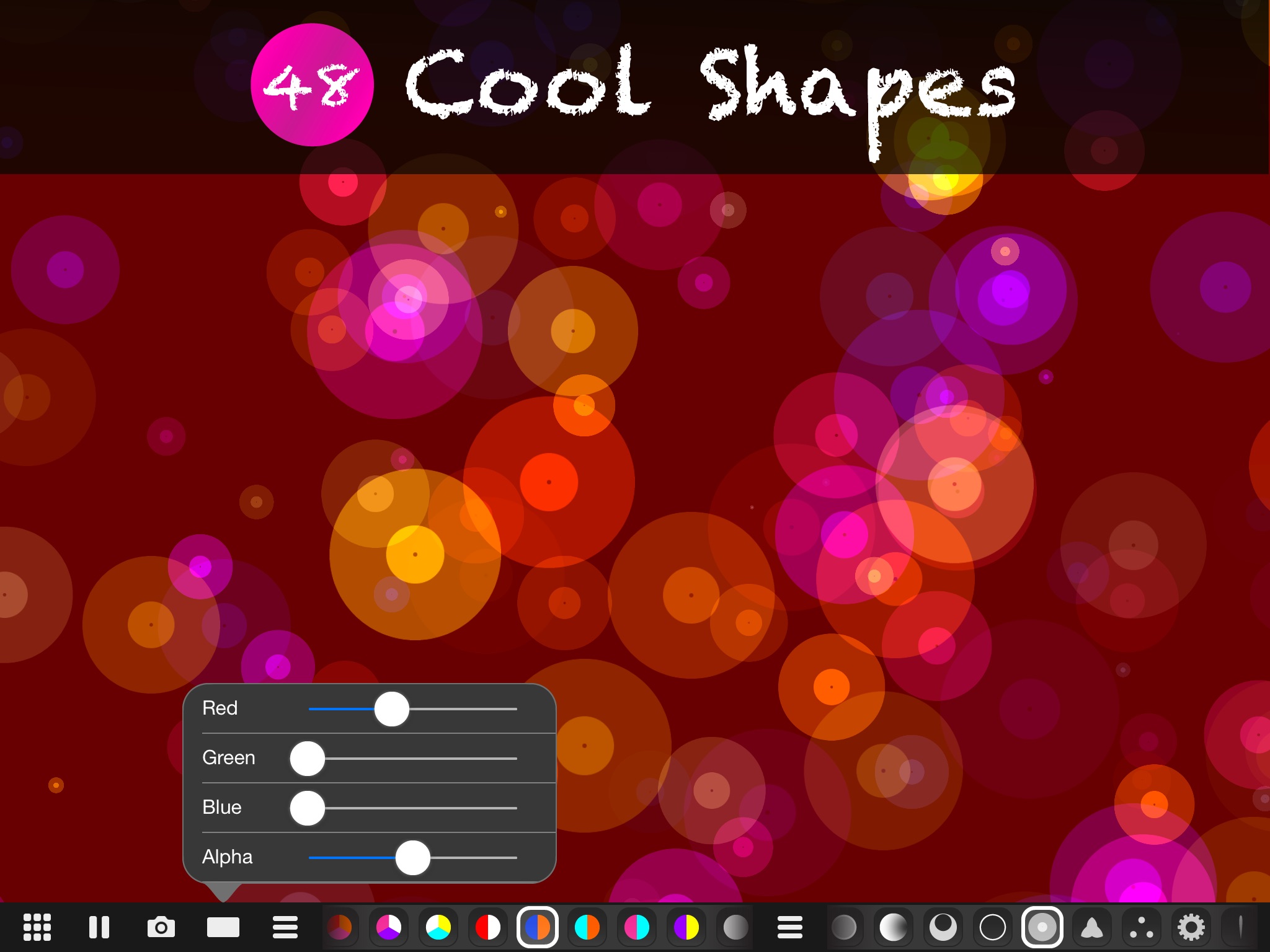Choose the blue and orange palette

click(538, 927)
